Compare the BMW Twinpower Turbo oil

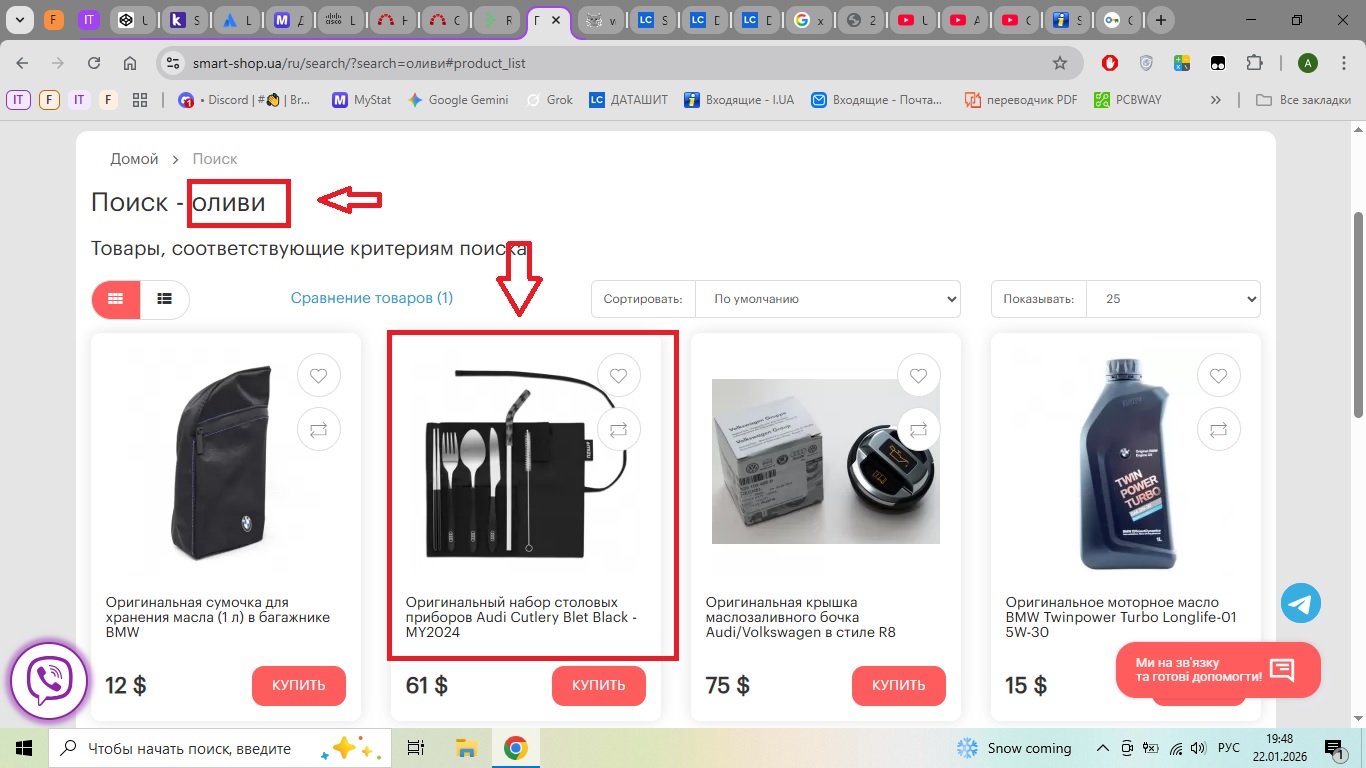click(x=1218, y=429)
